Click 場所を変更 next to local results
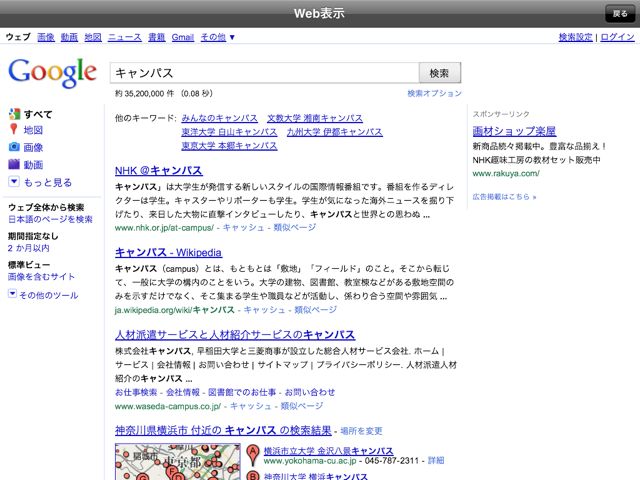The image size is (640, 480). [x=361, y=431]
